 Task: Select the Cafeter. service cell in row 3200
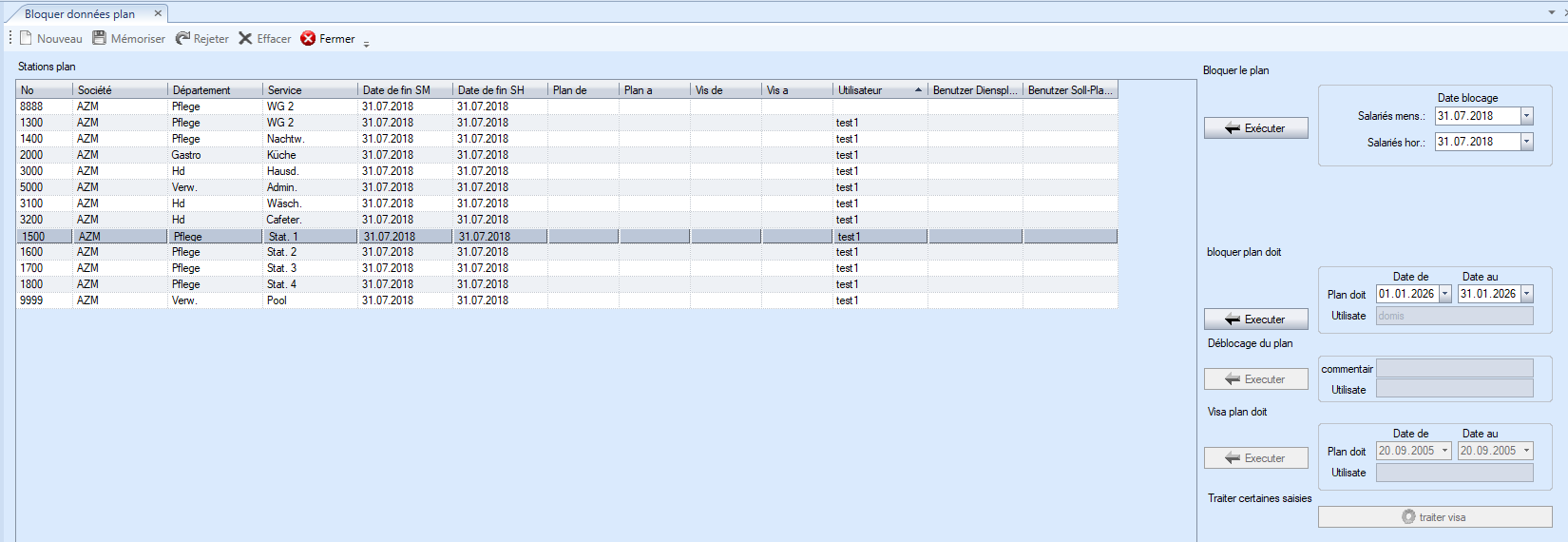[311, 220]
